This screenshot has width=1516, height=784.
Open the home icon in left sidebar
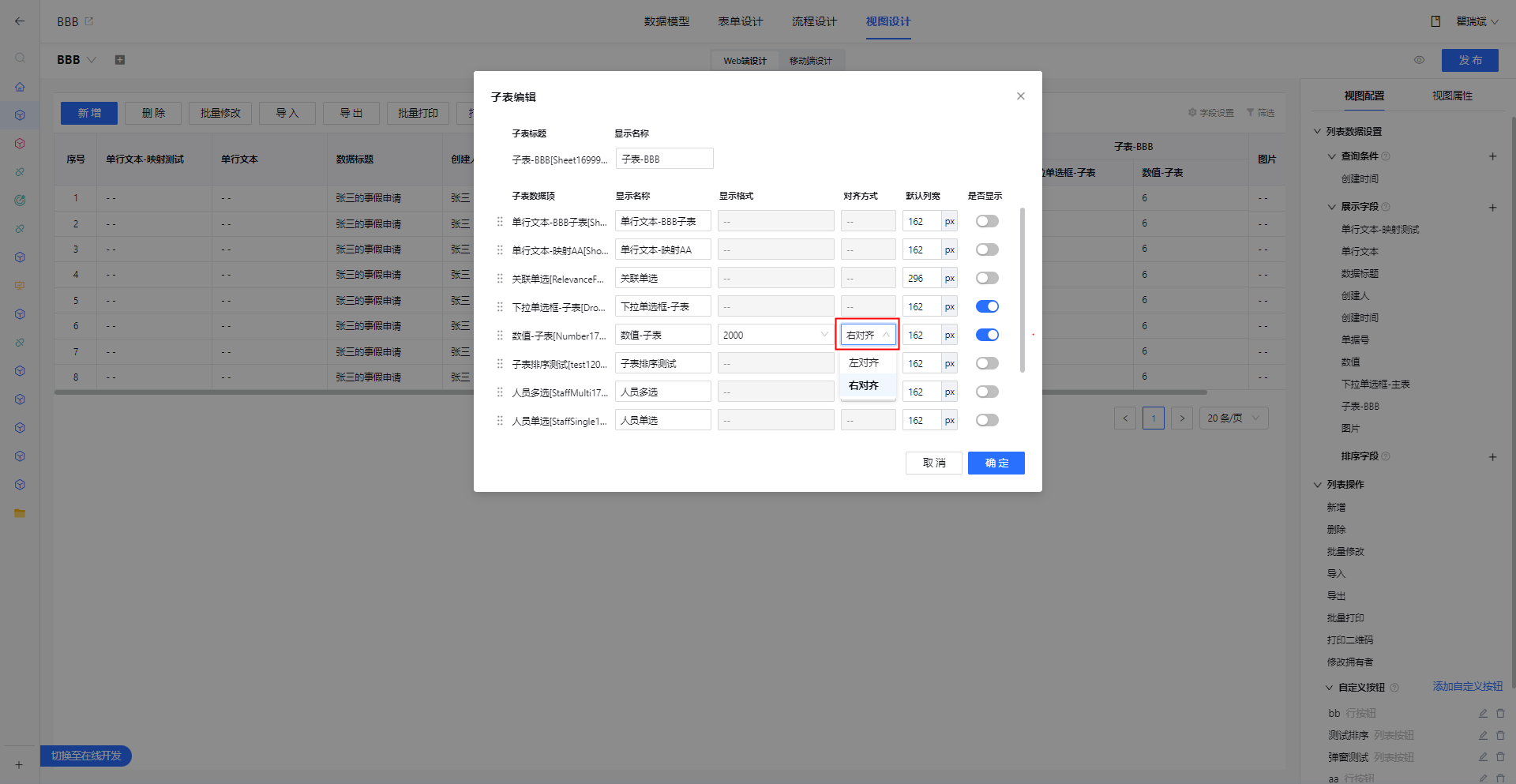pos(20,87)
